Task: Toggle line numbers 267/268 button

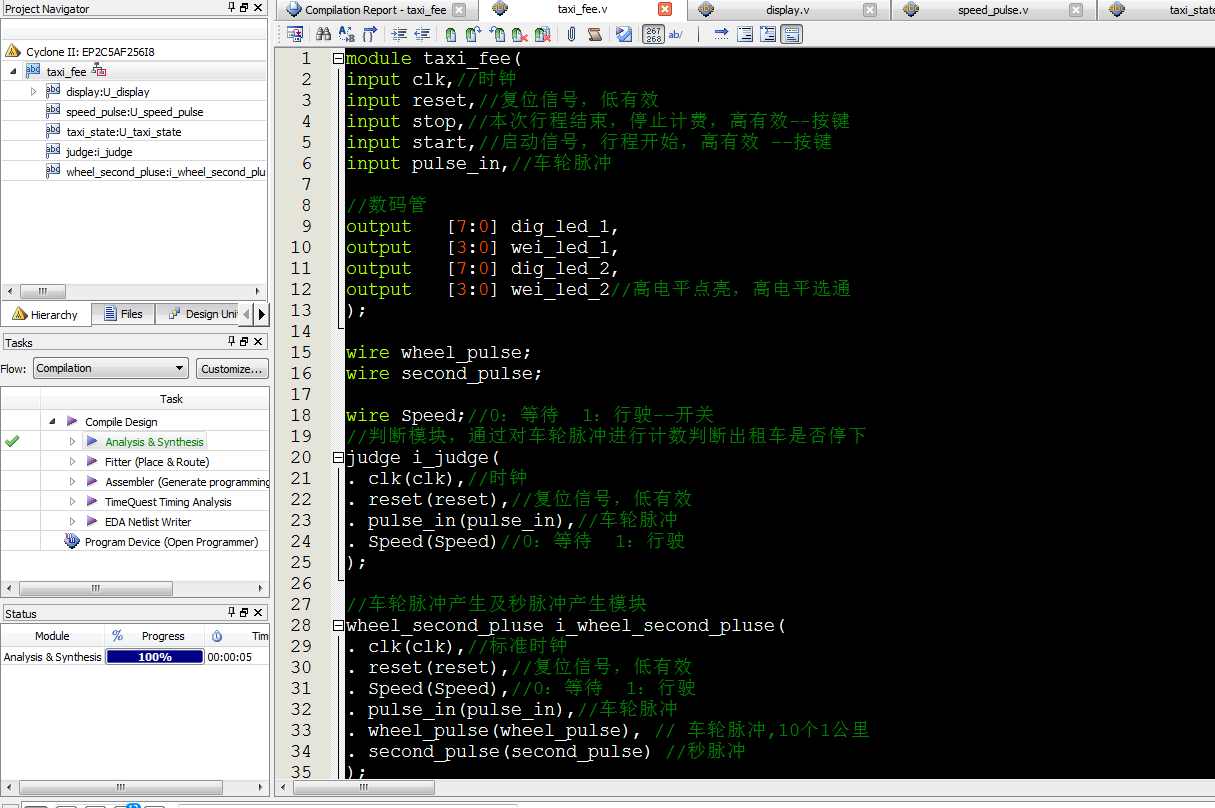Action: [x=653, y=34]
